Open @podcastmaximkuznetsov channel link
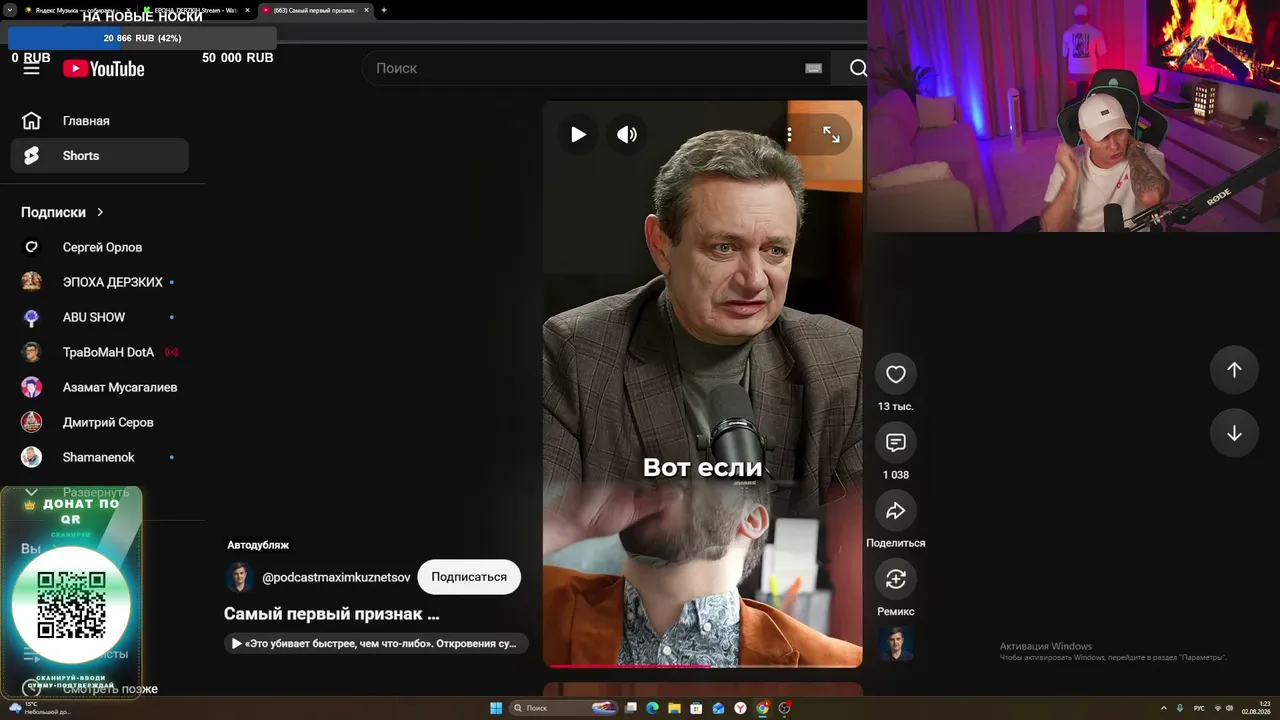Viewport: 1280px width, 720px height. [x=336, y=577]
